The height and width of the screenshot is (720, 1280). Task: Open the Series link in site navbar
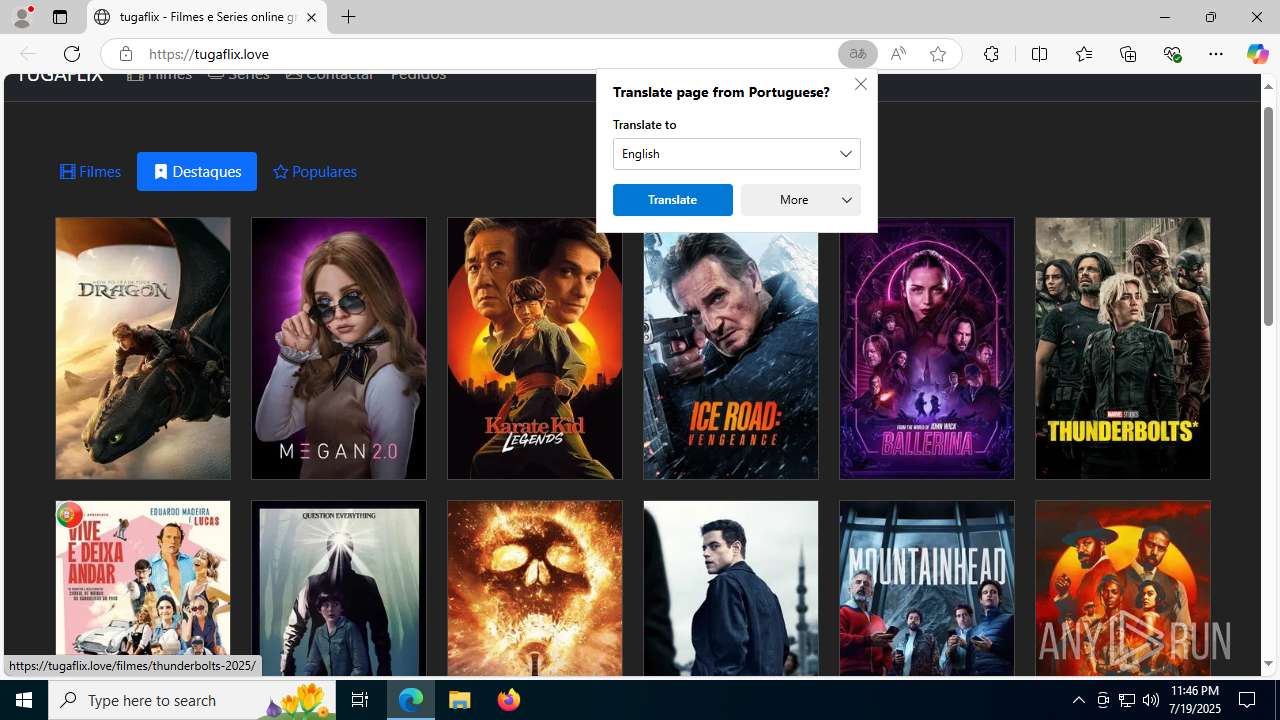pyautogui.click(x=238, y=75)
